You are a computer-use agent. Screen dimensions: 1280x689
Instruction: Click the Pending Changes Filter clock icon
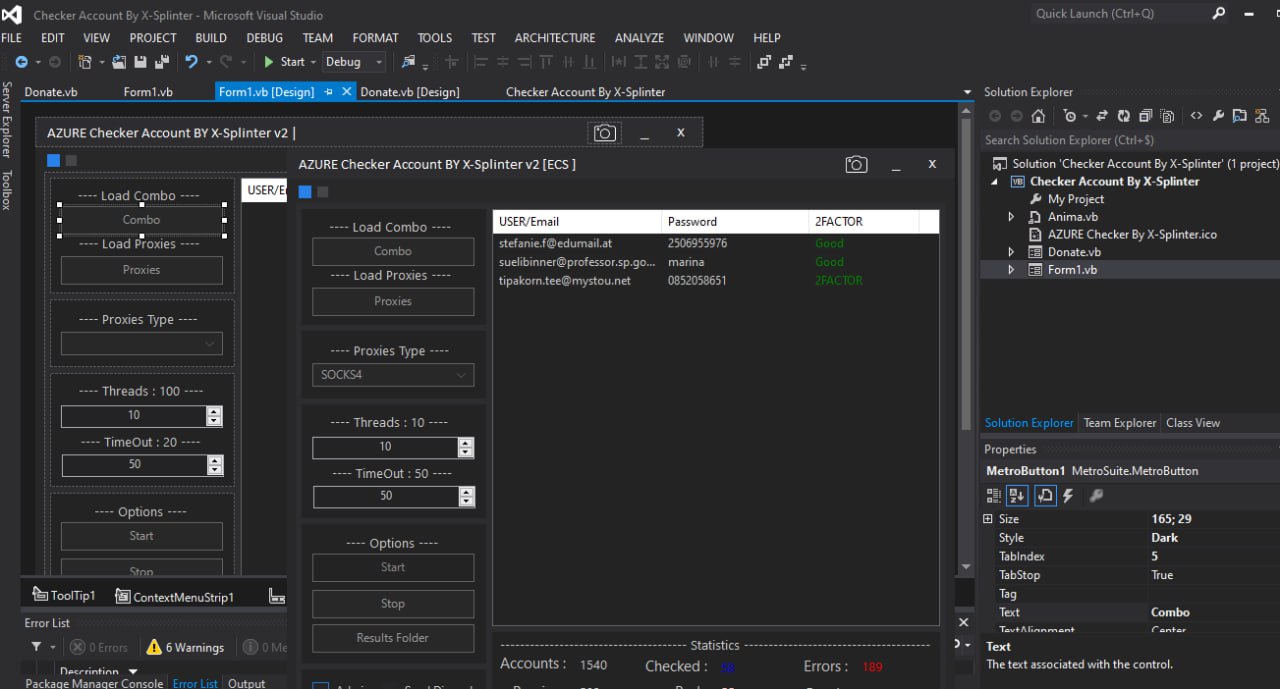pyautogui.click(x=1070, y=116)
